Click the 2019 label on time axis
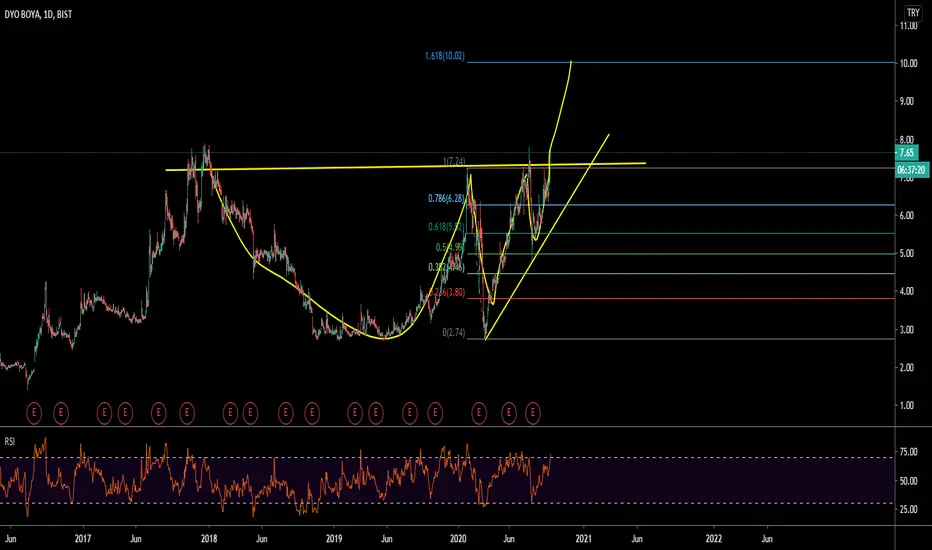The image size is (932, 550). pyautogui.click(x=334, y=539)
